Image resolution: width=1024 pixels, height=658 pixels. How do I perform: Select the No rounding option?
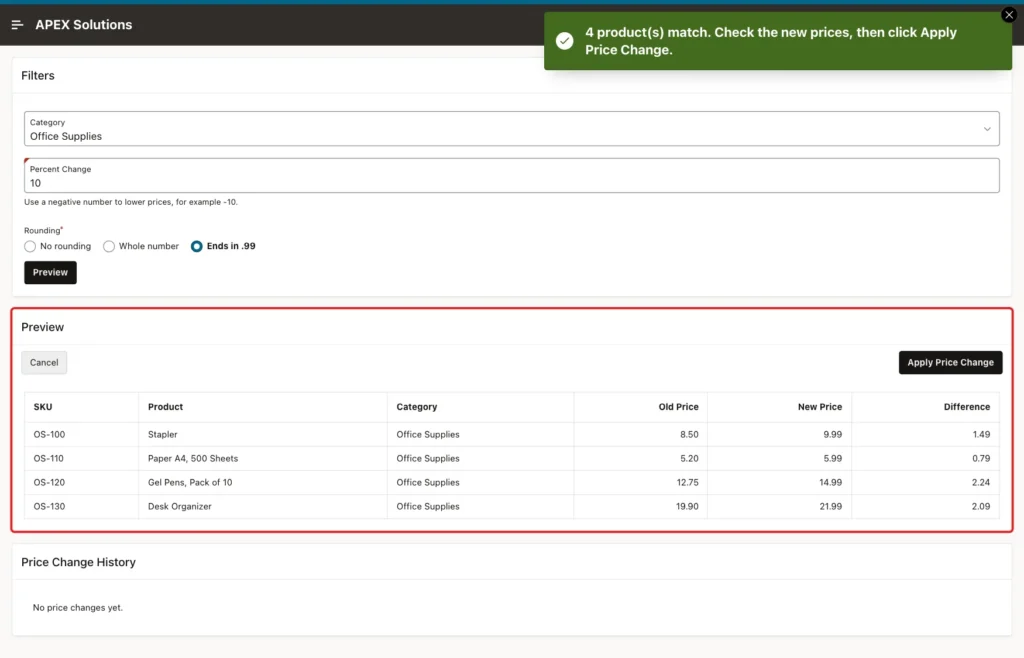tap(30, 246)
